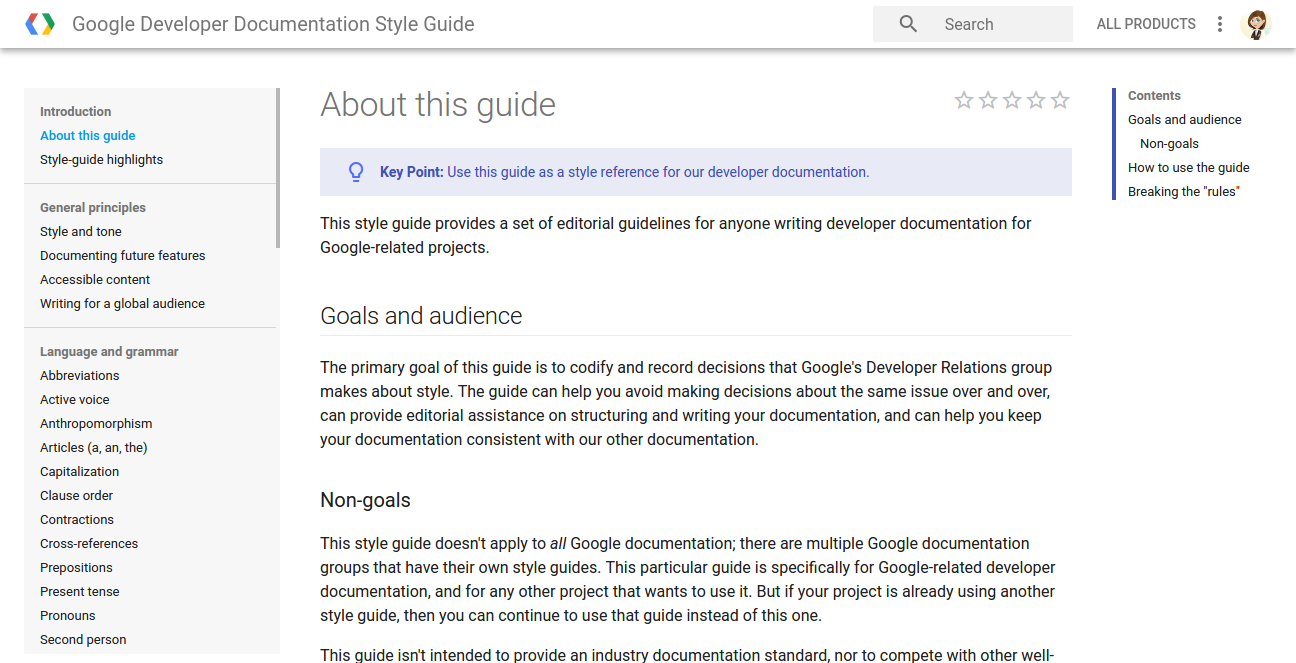Open Clause order page
1296x663 pixels.
click(77, 496)
